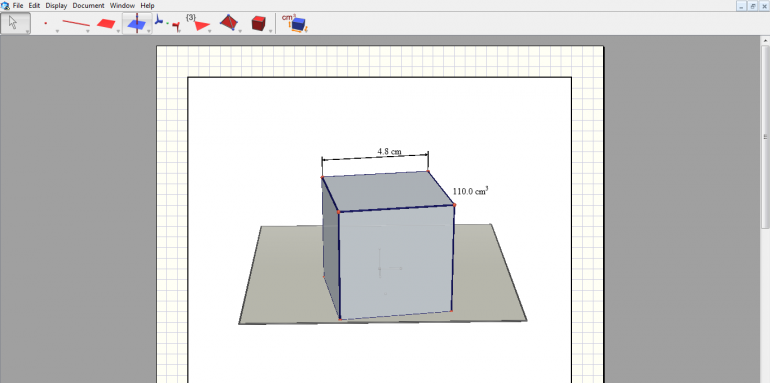
Task: Expand the Point tool dropdown arrow
Action: pyautogui.click(x=57, y=31)
